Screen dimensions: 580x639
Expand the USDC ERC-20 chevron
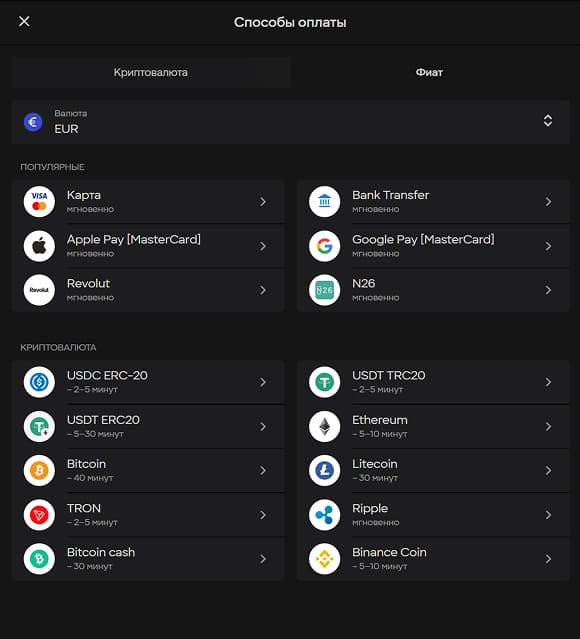(263, 382)
